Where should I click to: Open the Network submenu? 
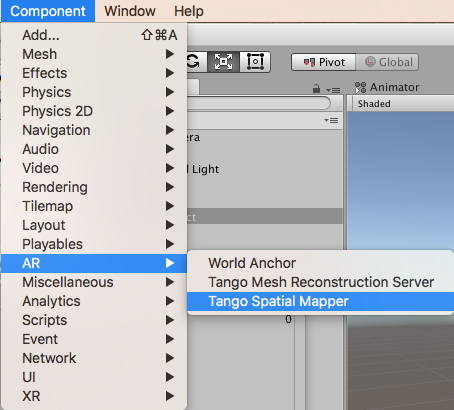point(94,358)
